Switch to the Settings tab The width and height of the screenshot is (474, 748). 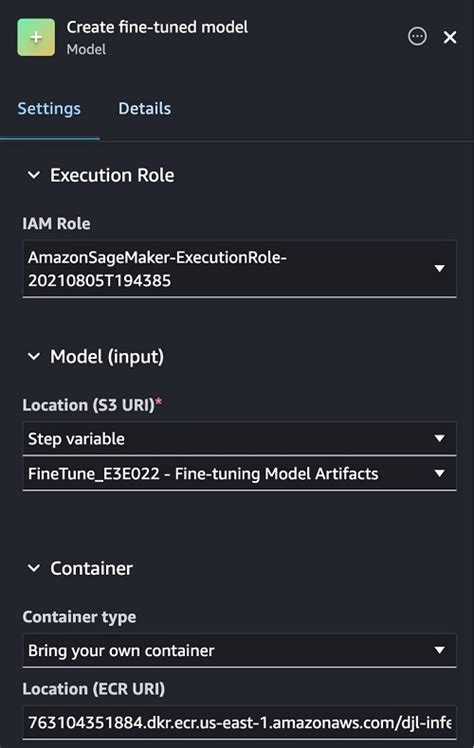(x=49, y=108)
